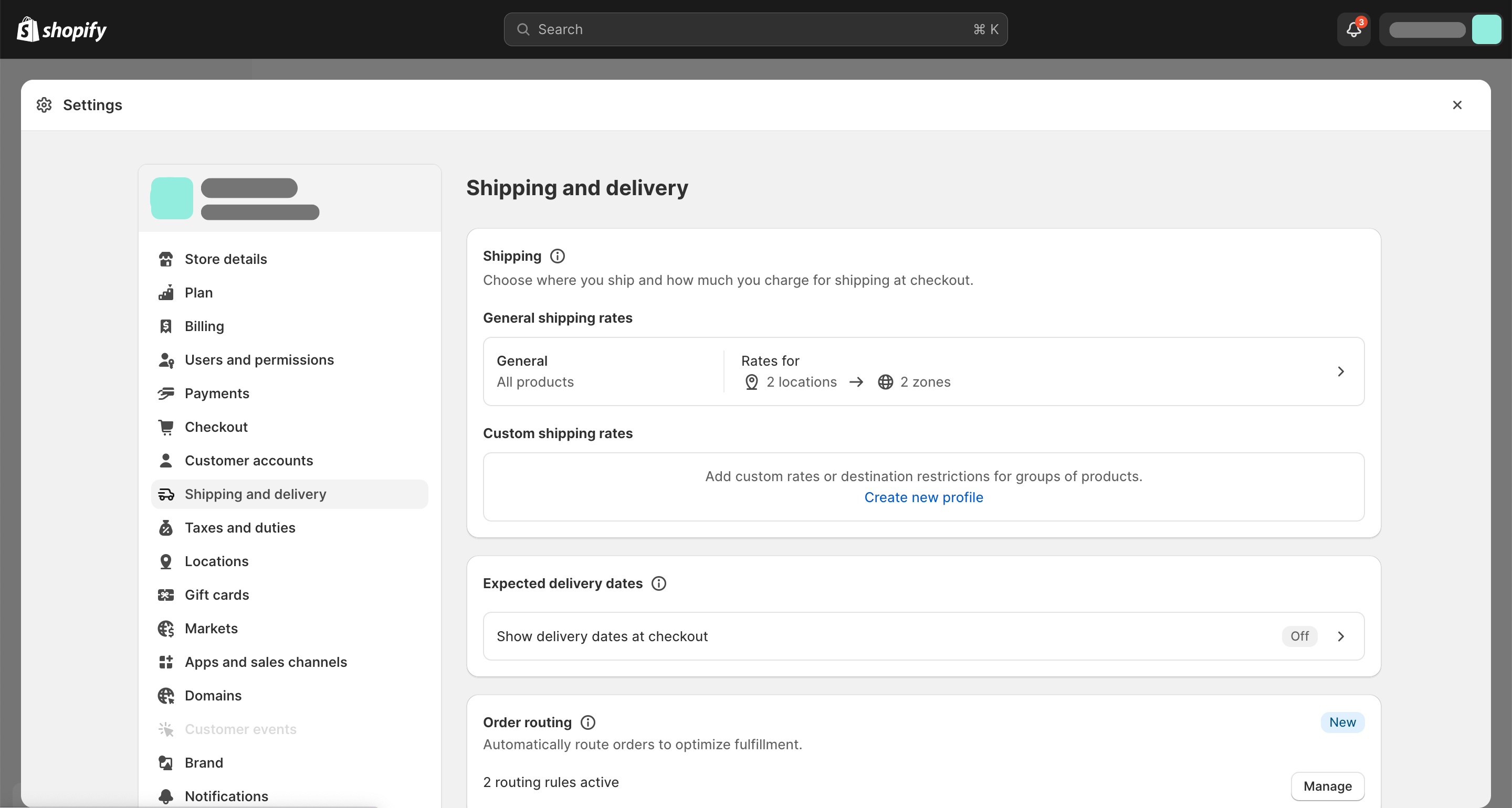Click the Shipping info icon
Screen dimensions: 1512x808
point(558,256)
